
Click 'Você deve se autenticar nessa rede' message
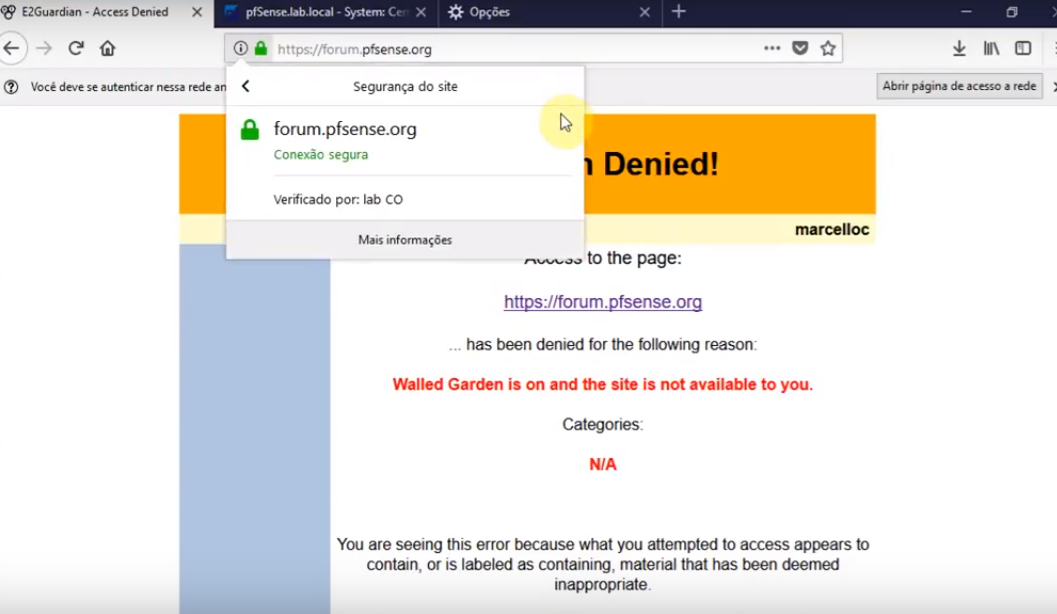coord(128,87)
